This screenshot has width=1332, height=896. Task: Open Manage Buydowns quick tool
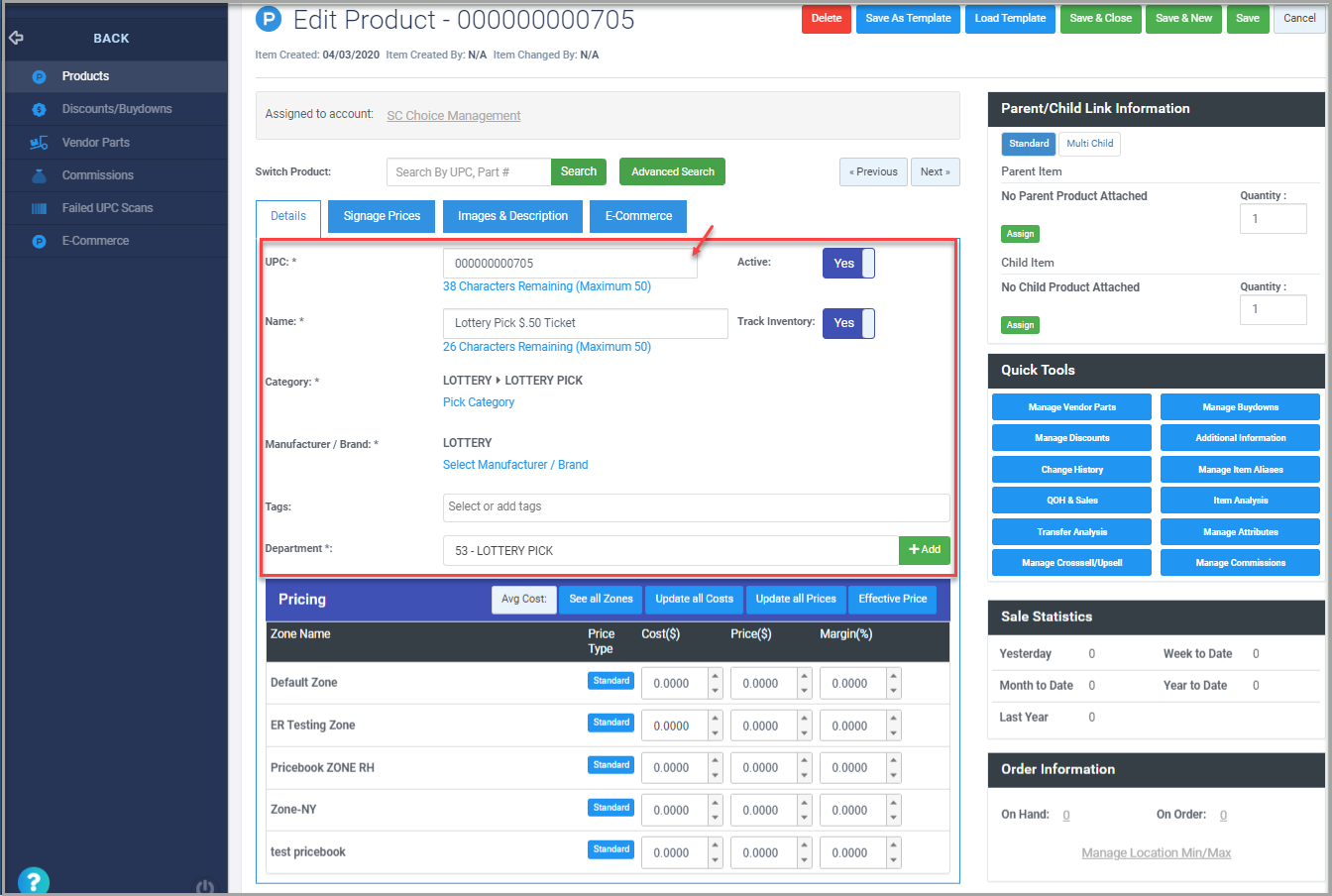(1240, 407)
